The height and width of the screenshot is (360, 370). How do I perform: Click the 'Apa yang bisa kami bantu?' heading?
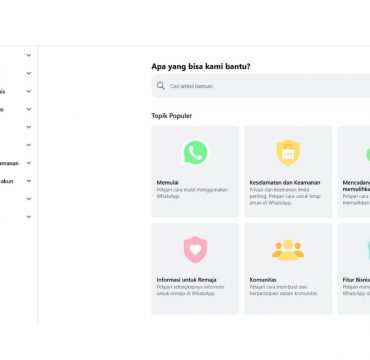pos(201,67)
